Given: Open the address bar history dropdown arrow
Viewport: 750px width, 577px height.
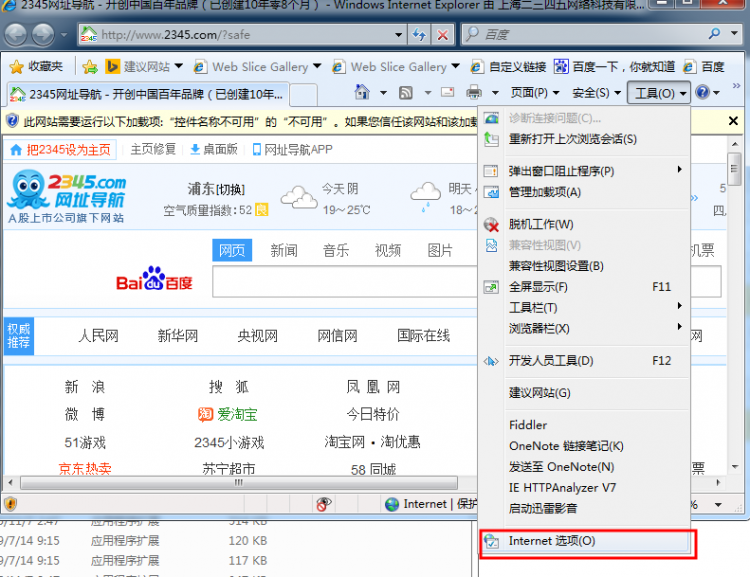Looking at the screenshot, I should [x=398, y=34].
